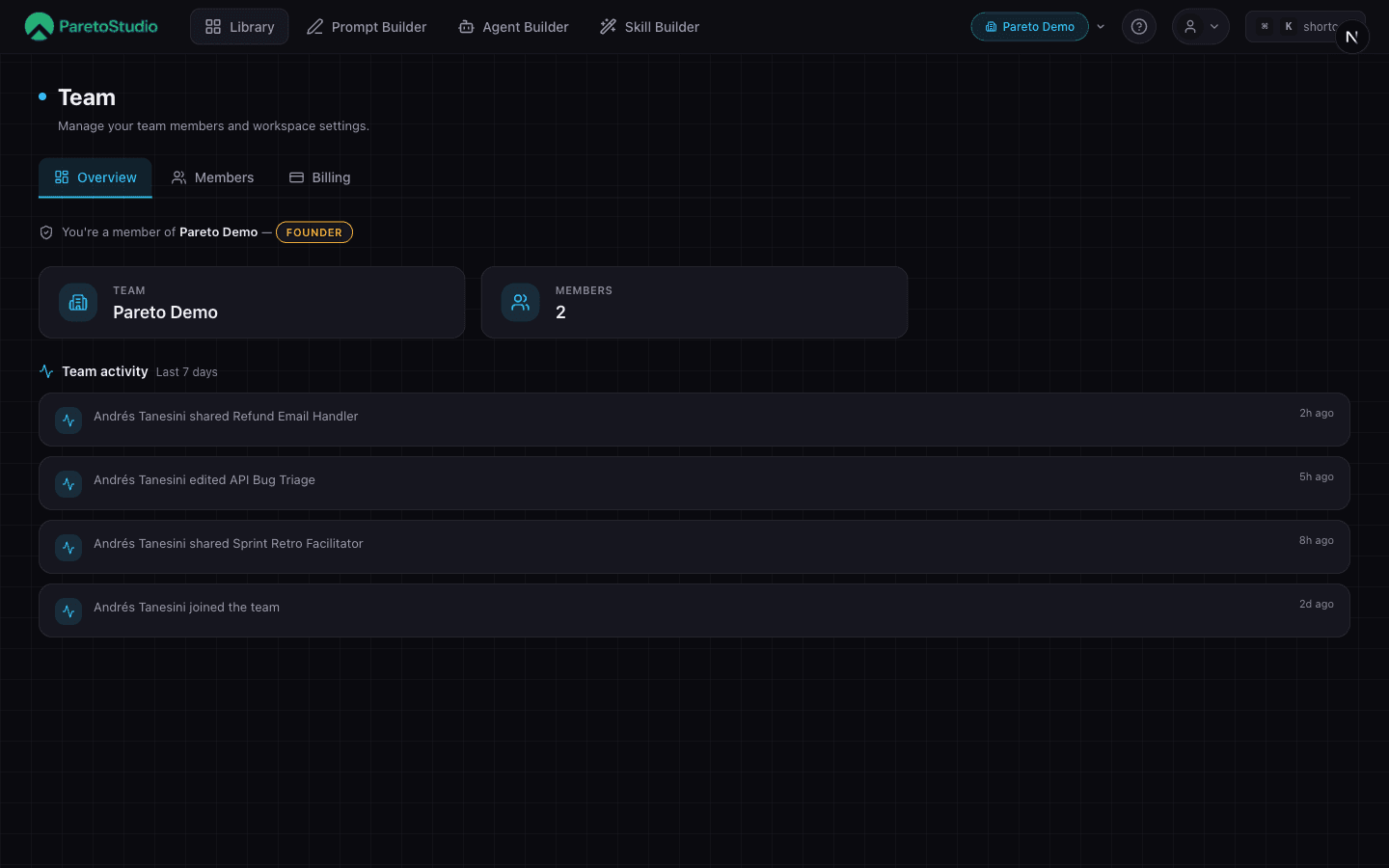Open Prompt Builder

click(x=367, y=27)
